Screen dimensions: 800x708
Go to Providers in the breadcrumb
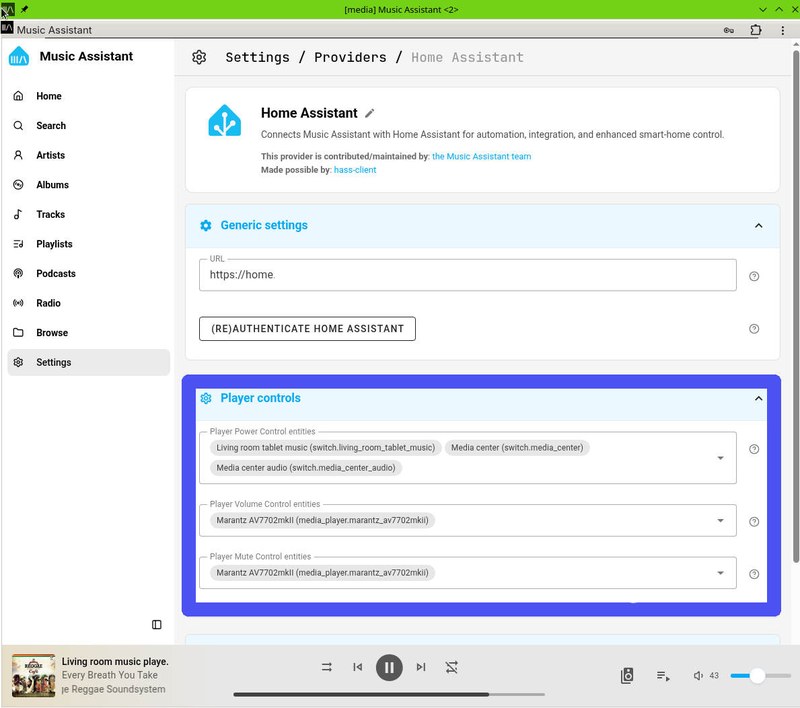[351, 57]
